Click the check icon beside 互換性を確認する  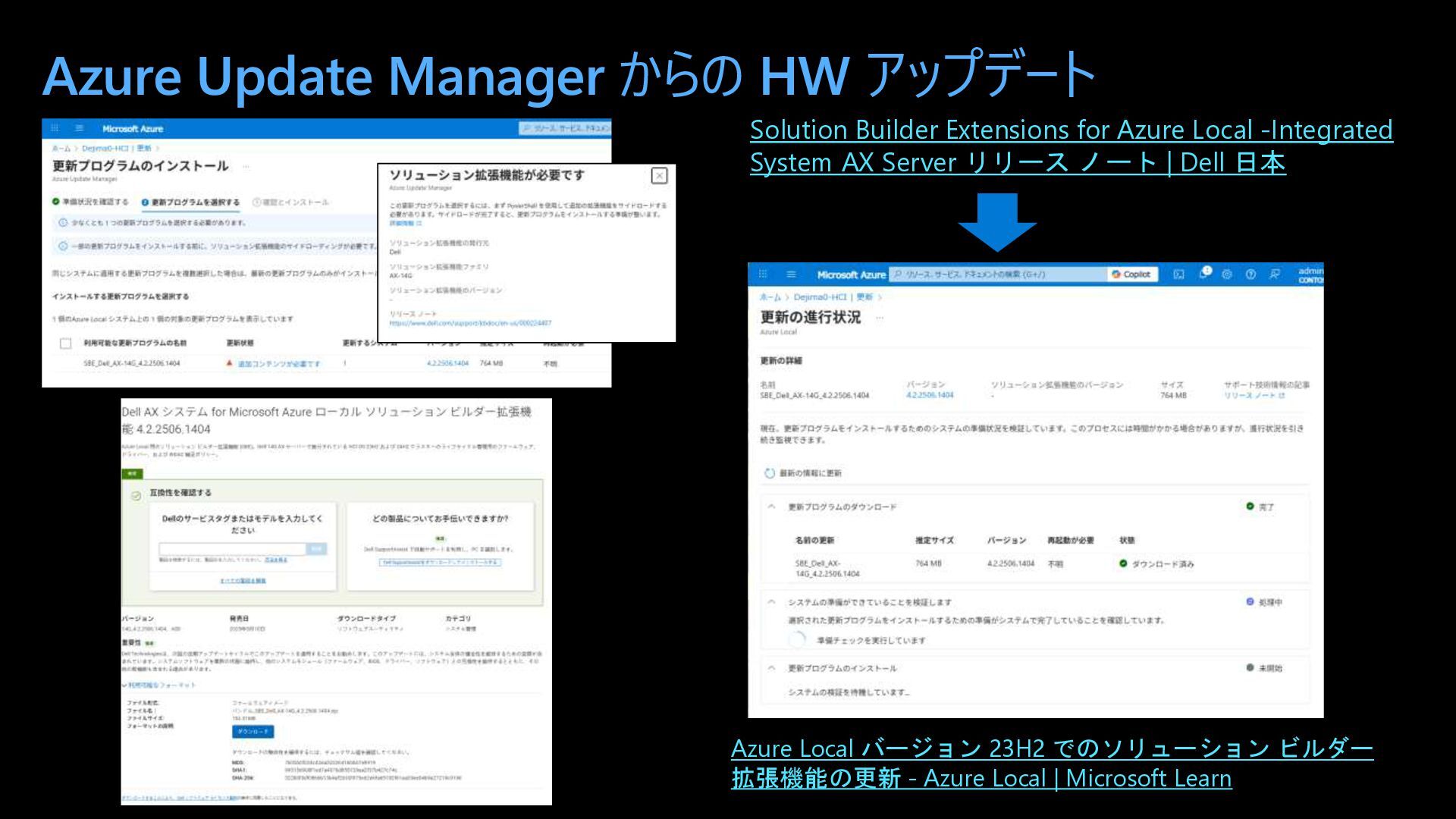pyautogui.click(x=136, y=495)
